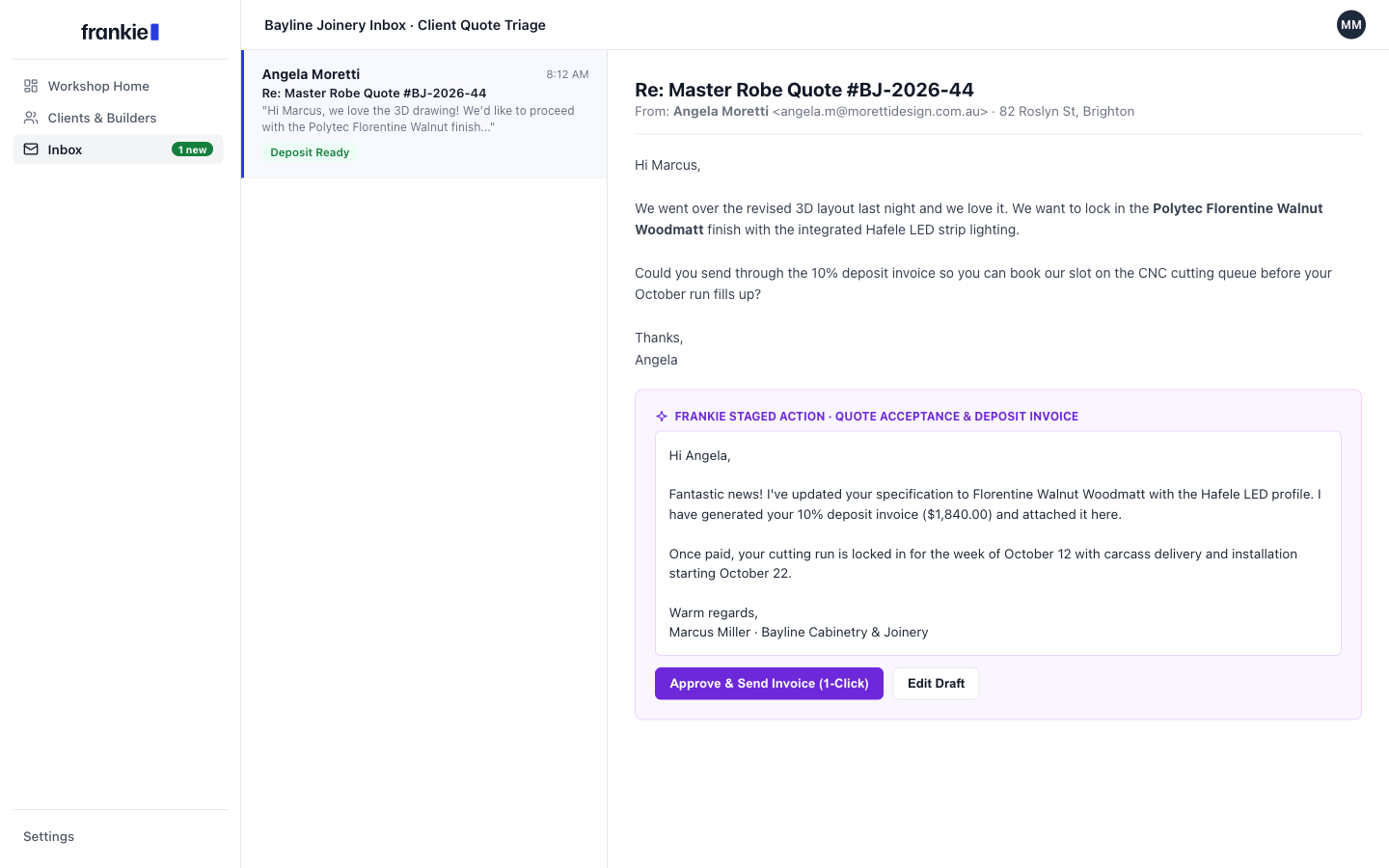This screenshot has height=868, width=1389.
Task: Click '82 Roslyn St, Brighton' address
Action: [x=1067, y=112]
